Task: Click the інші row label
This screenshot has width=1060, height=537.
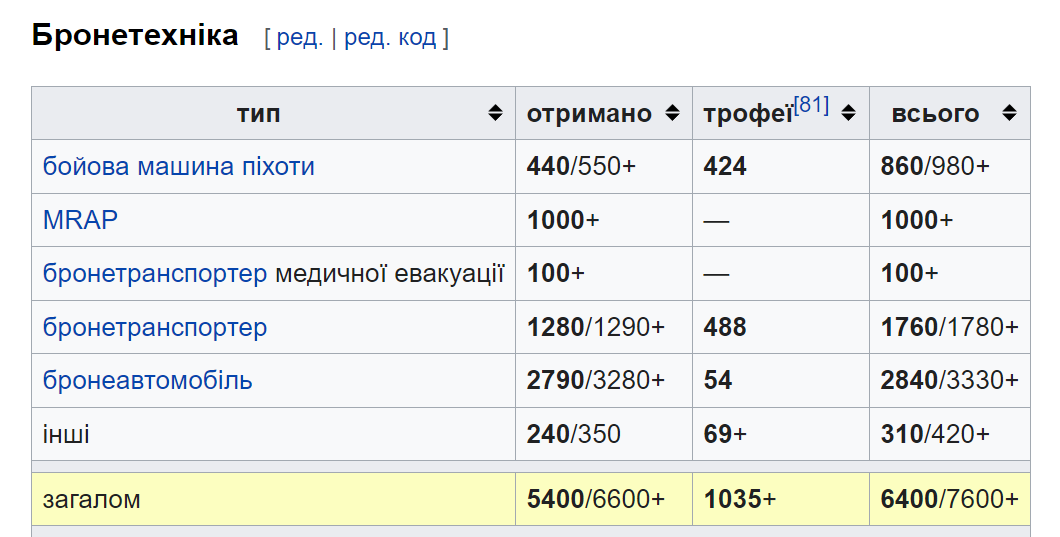Action: coord(66,434)
